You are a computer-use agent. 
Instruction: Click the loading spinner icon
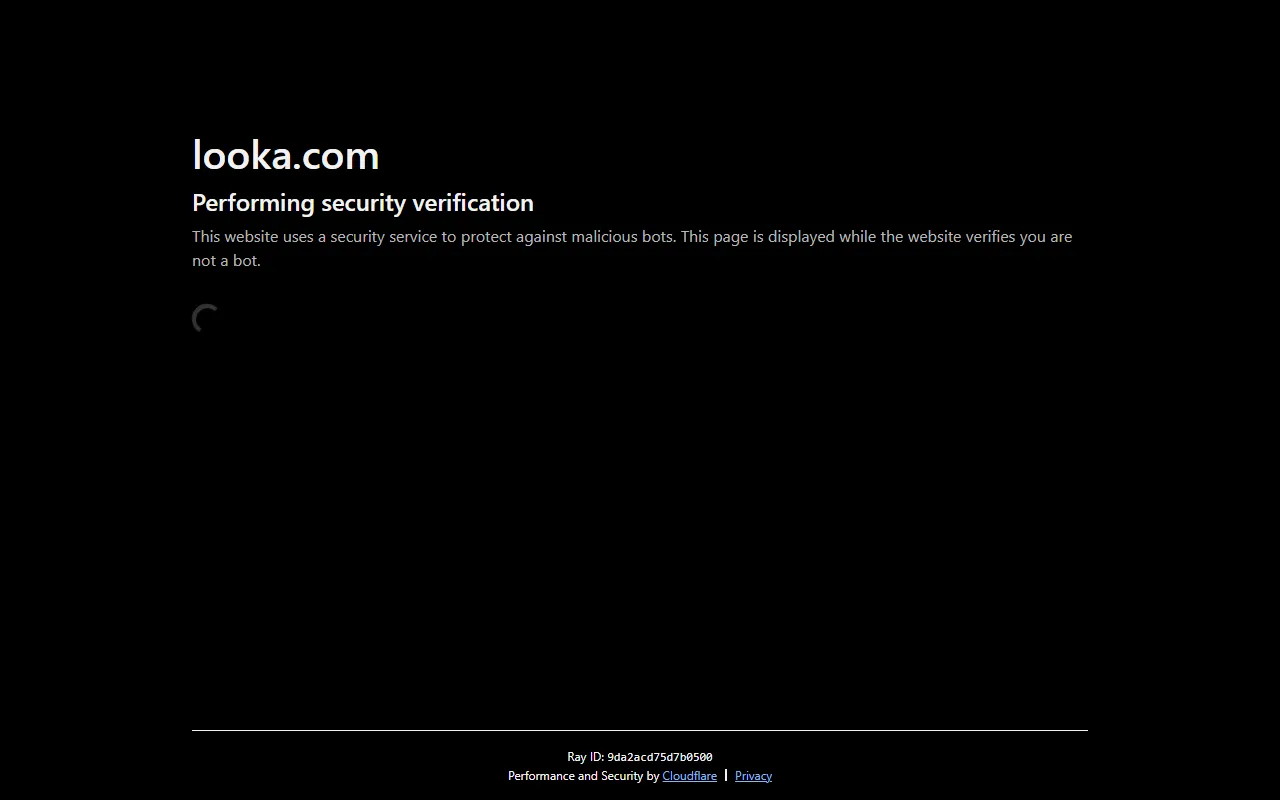pyautogui.click(x=206, y=319)
